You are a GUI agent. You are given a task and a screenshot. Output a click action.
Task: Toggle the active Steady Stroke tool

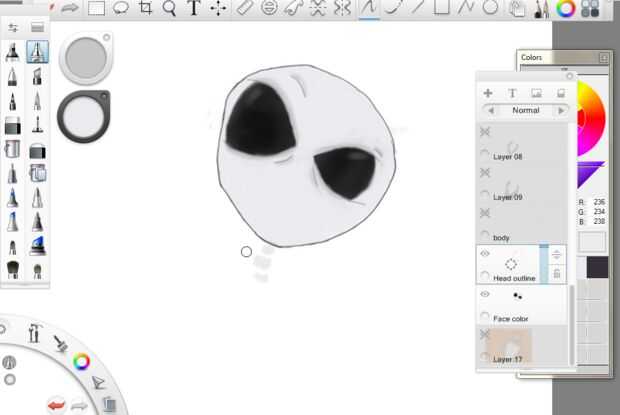(x=369, y=8)
